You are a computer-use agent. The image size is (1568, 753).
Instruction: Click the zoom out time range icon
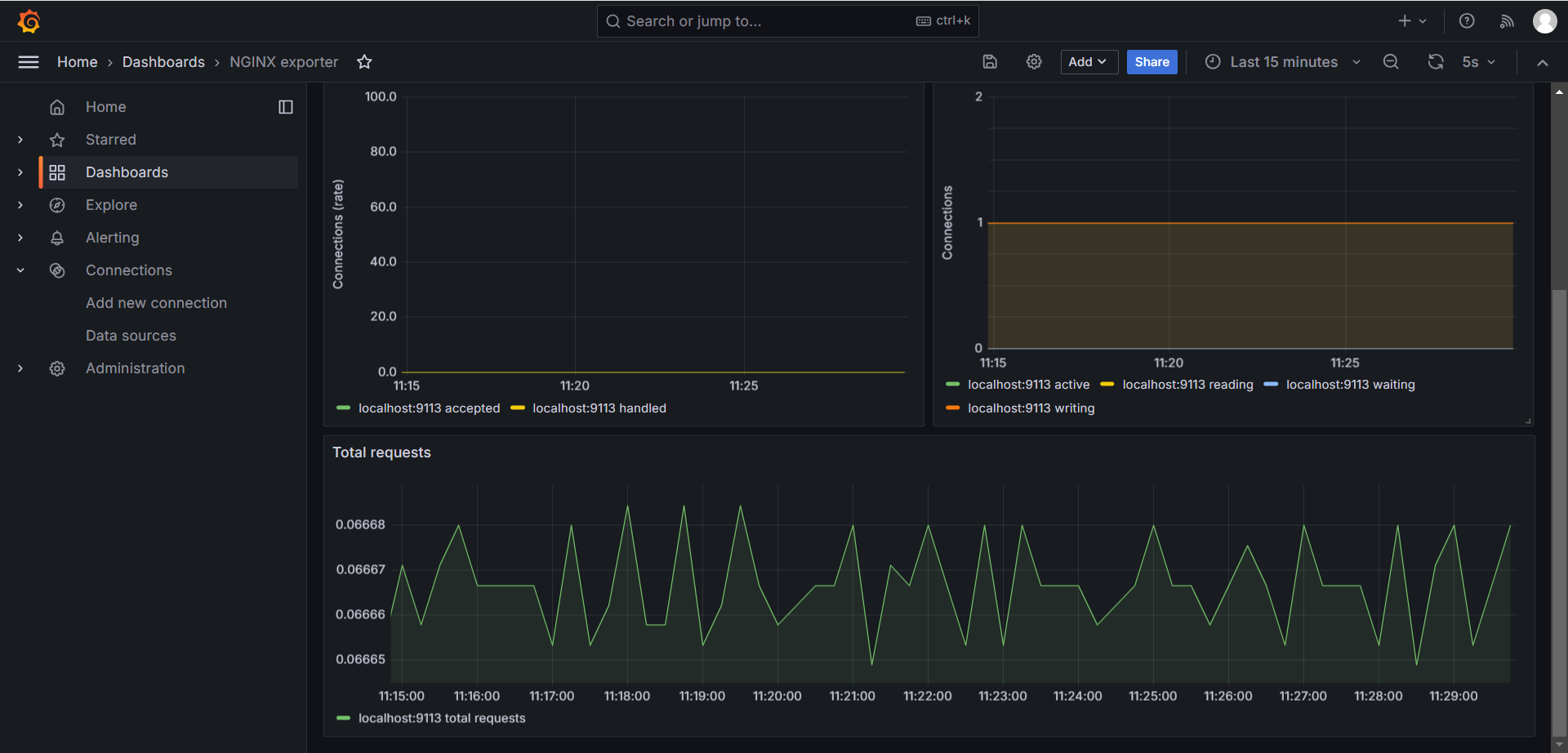point(1391,62)
